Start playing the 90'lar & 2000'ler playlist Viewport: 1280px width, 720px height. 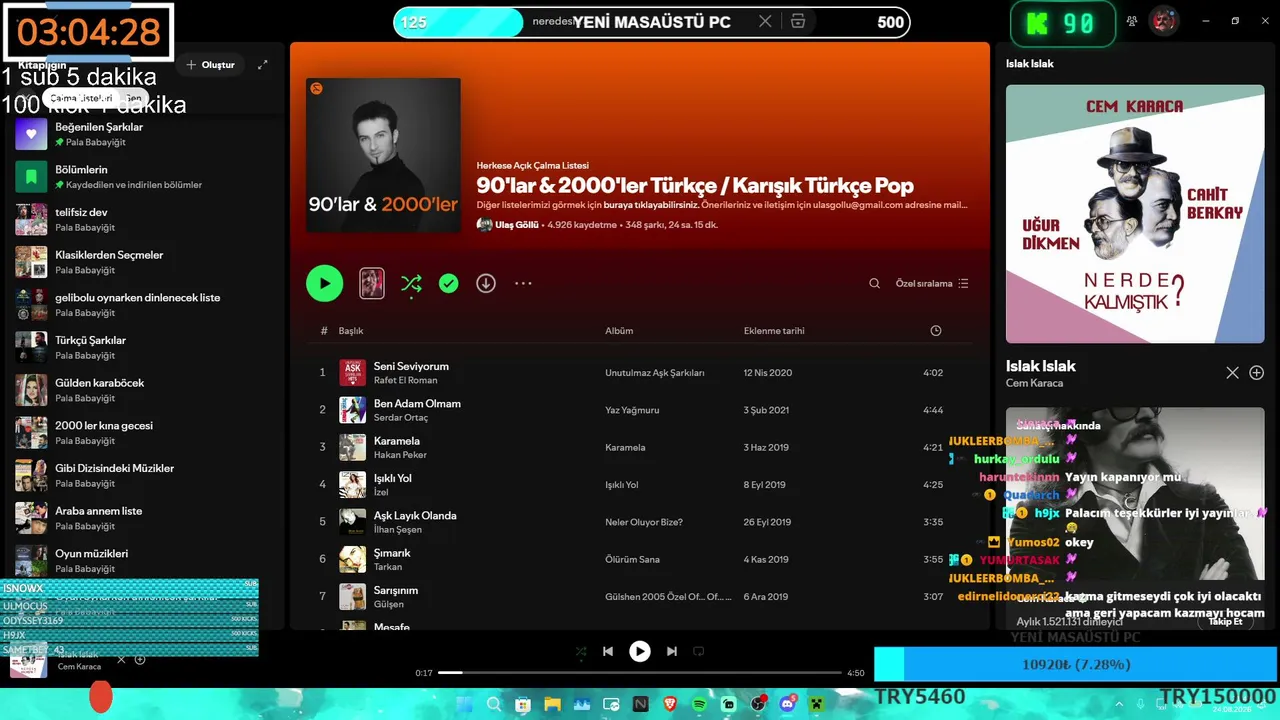coord(324,283)
